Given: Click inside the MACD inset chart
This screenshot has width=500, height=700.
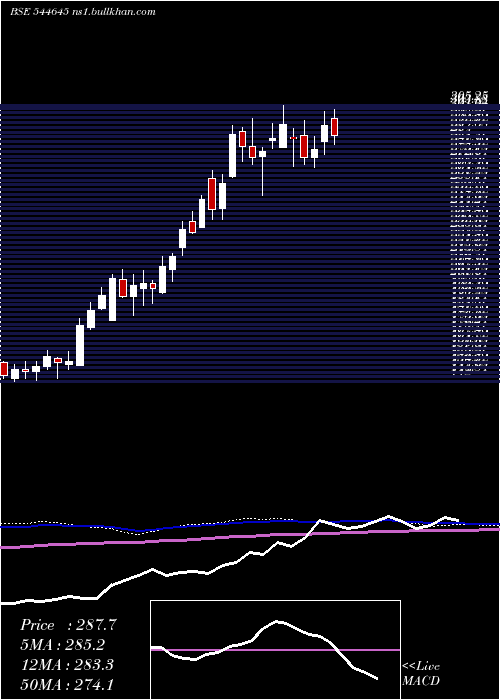Looking at the screenshot, I should [x=275, y=650].
